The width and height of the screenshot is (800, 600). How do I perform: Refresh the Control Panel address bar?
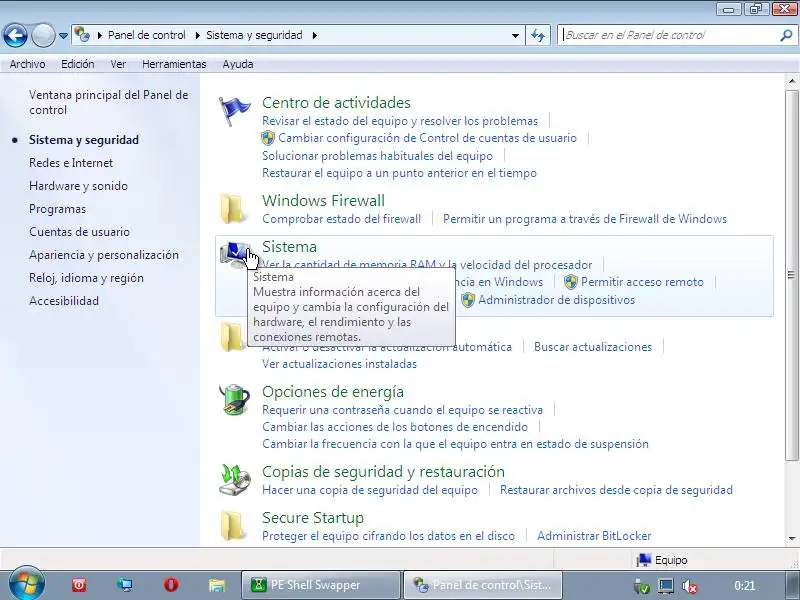538,35
